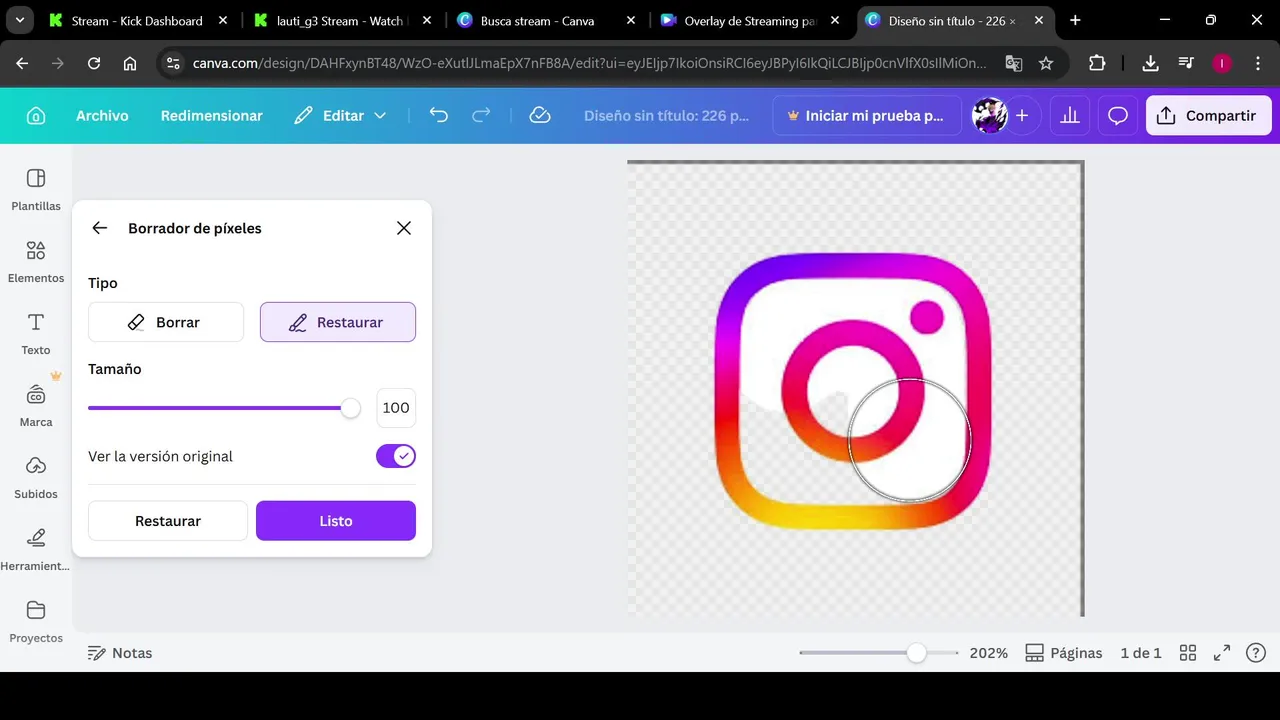Click the Instagram logo on canvas
The height and width of the screenshot is (720, 1280).
click(x=853, y=391)
